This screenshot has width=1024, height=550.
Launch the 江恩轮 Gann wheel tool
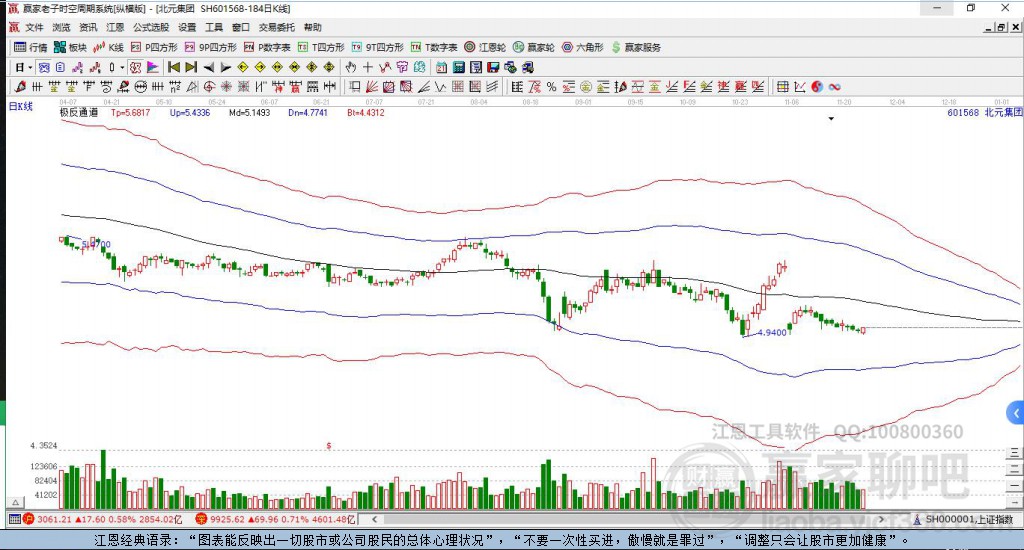[486, 47]
